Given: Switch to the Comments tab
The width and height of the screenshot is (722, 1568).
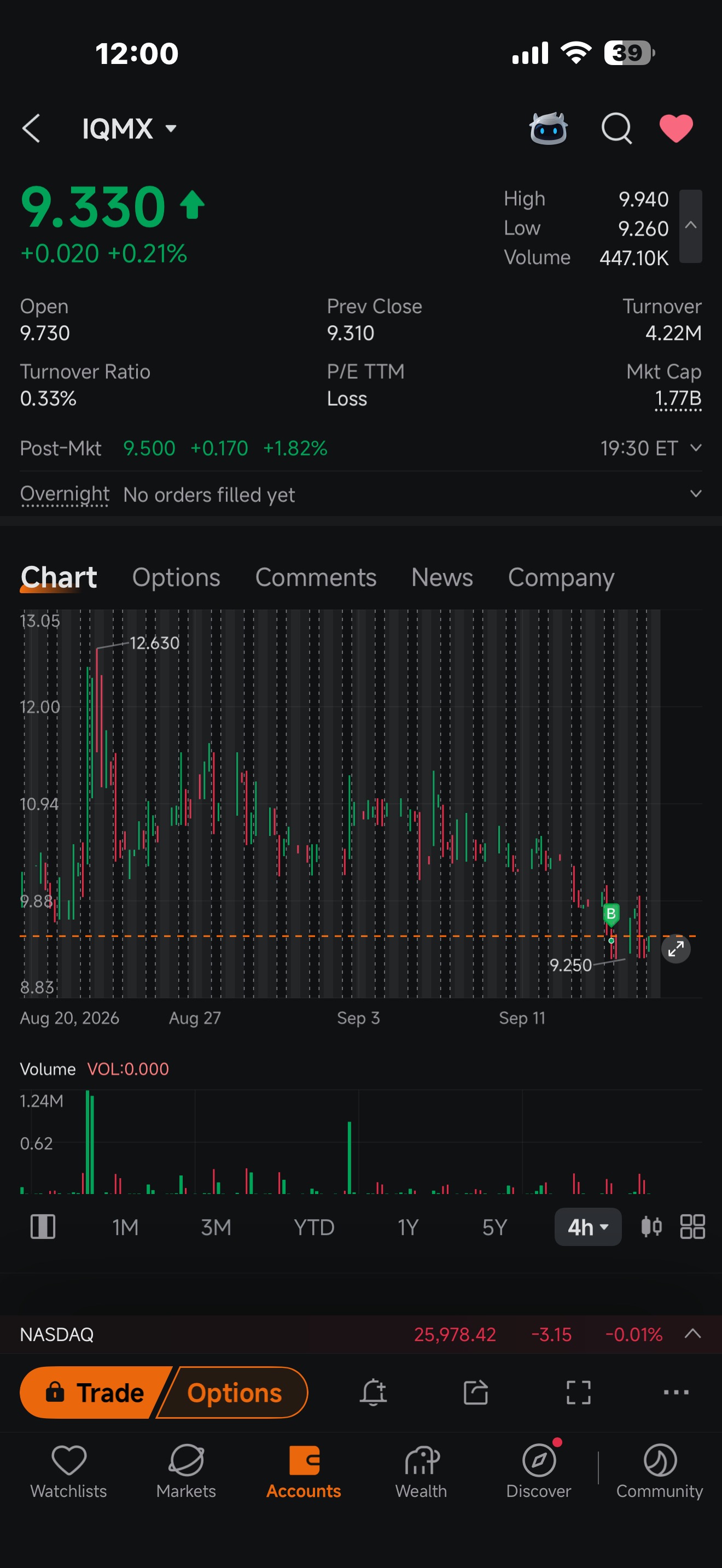Looking at the screenshot, I should click(x=316, y=577).
